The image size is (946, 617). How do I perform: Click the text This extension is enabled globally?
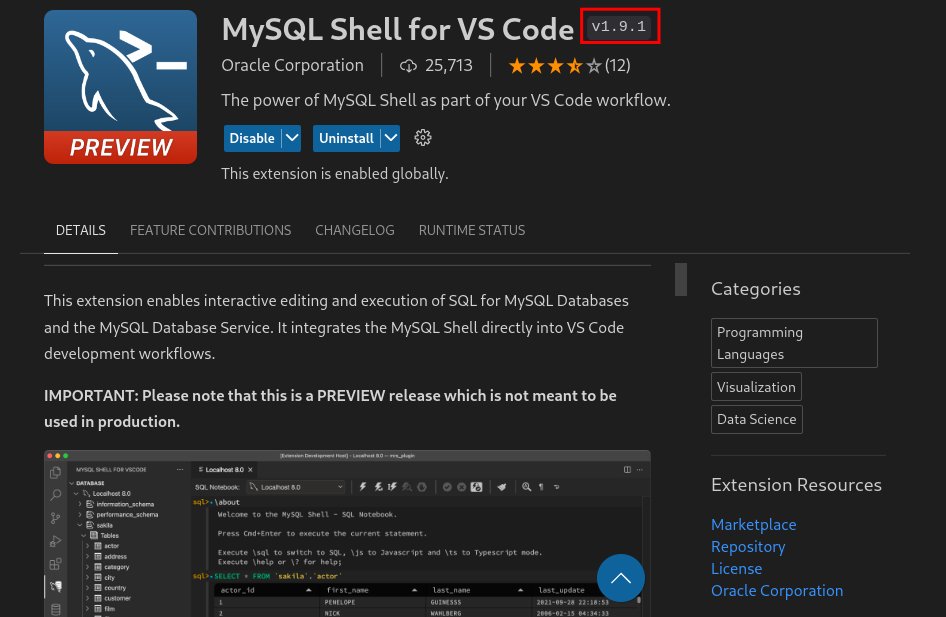(335, 174)
